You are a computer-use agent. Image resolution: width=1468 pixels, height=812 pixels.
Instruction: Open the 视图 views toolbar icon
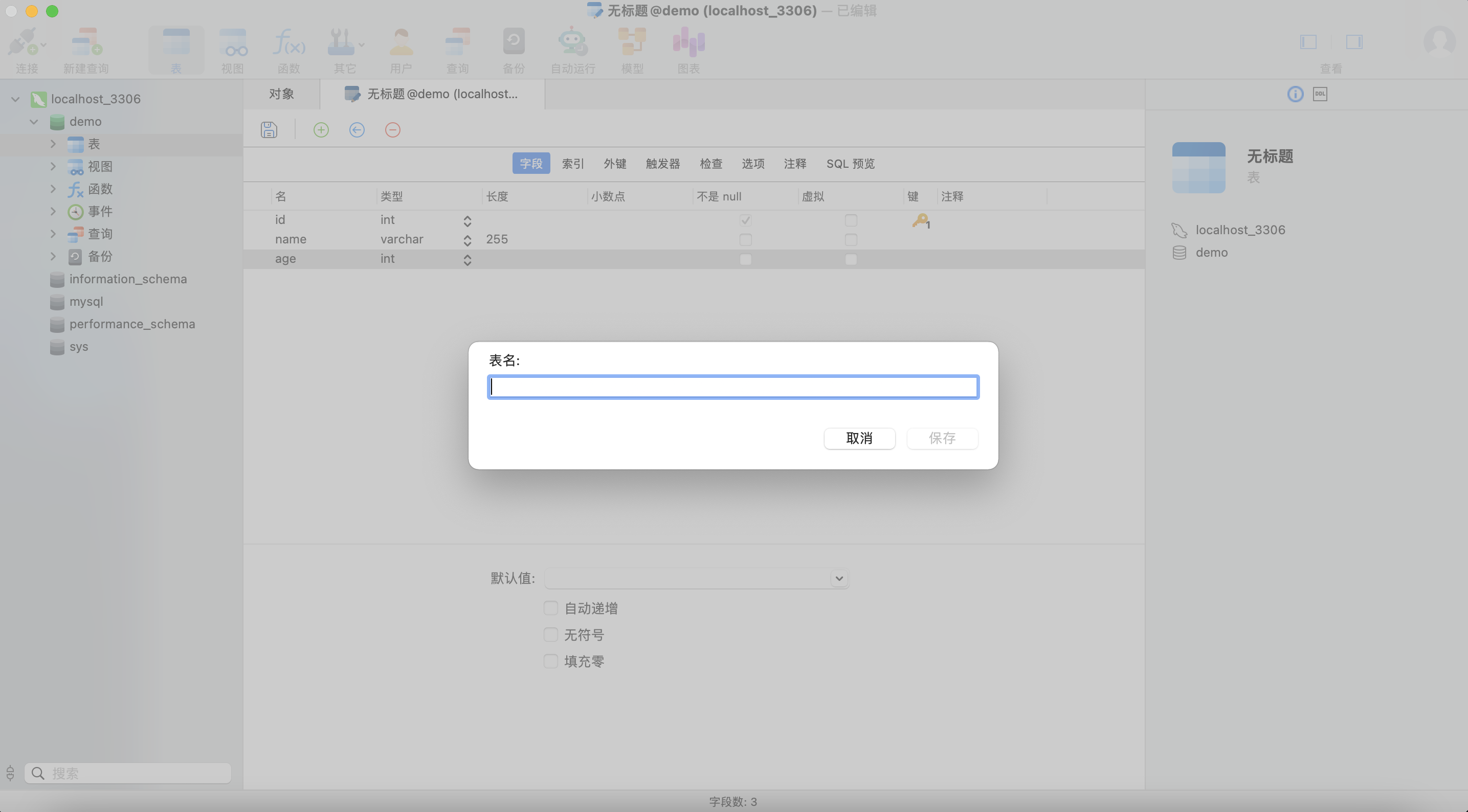pos(233,50)
